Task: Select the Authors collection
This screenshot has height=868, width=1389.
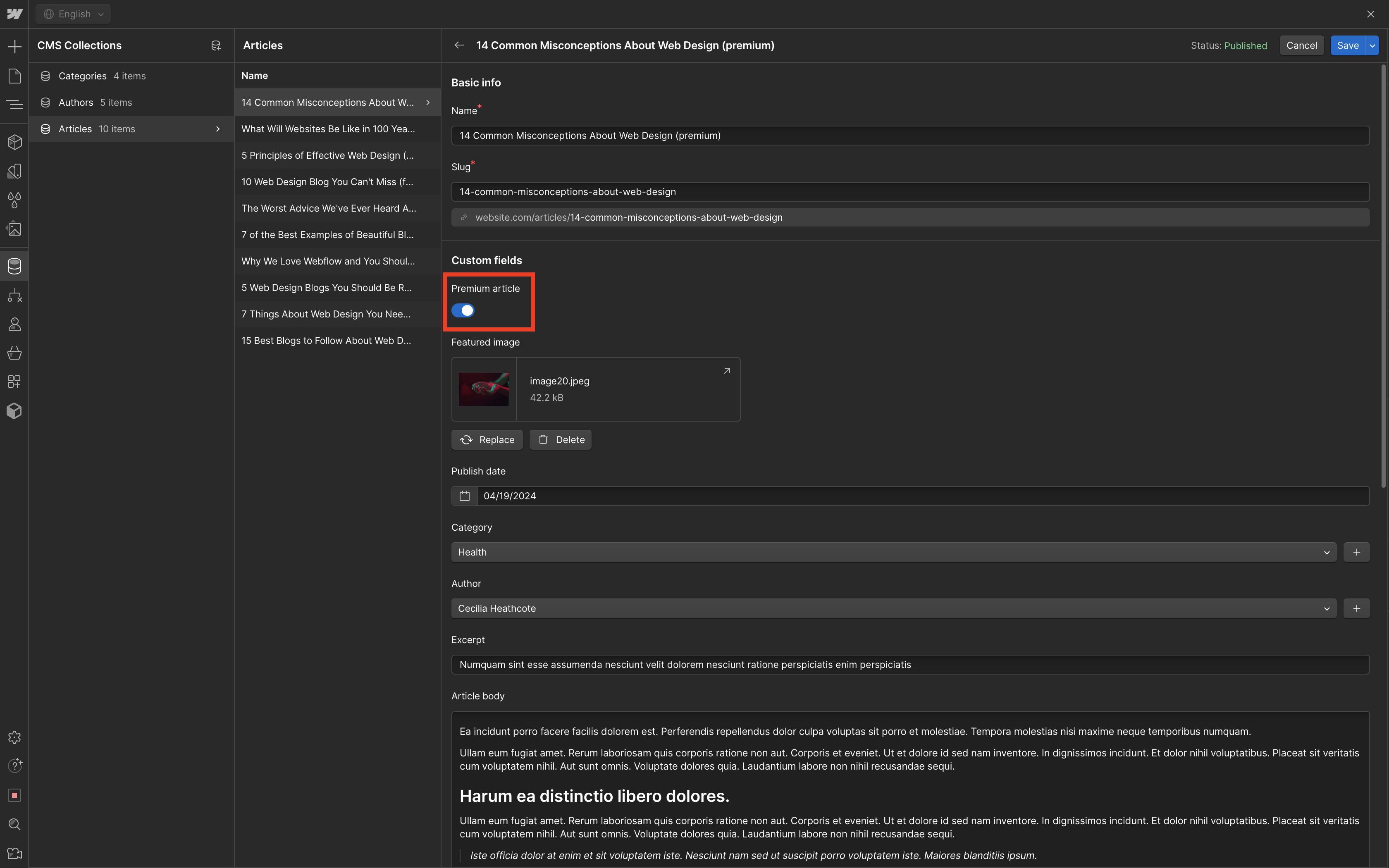Action: point(76,102)
